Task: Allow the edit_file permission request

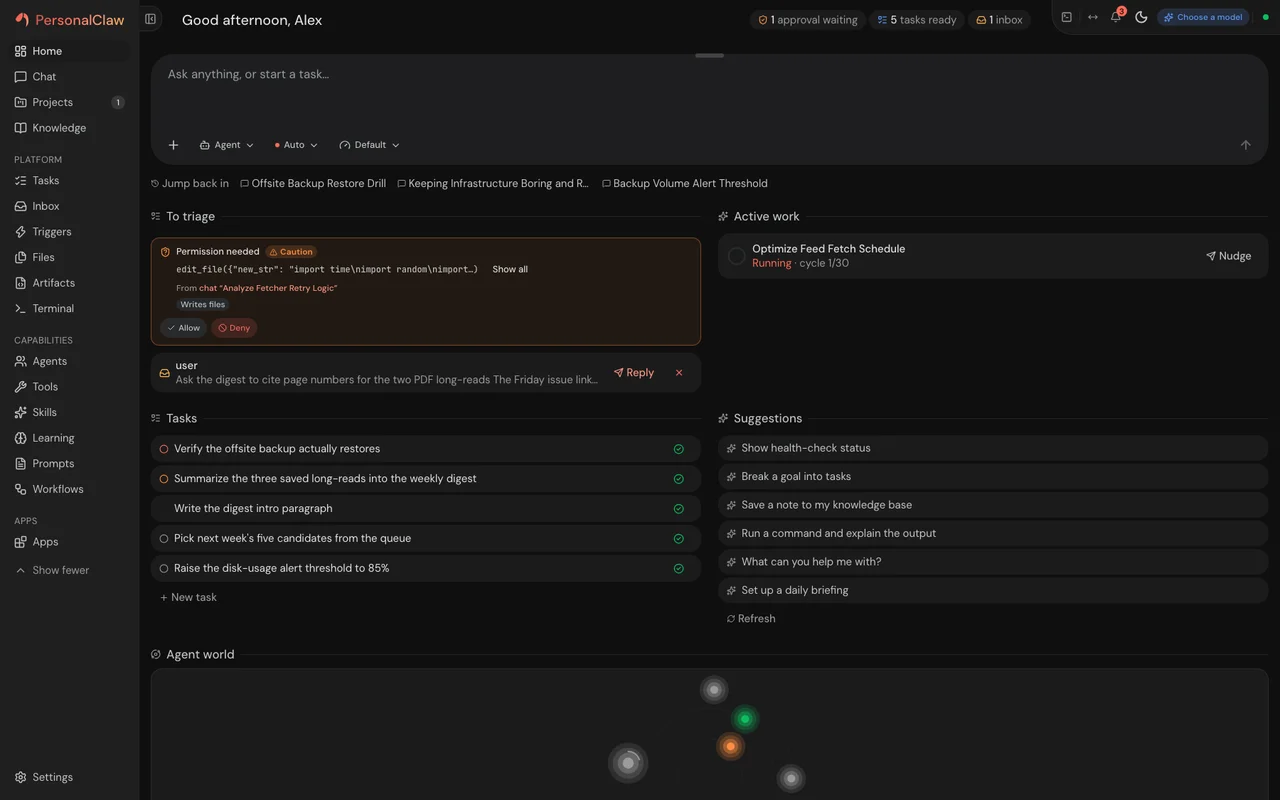Action: (183, 328)
